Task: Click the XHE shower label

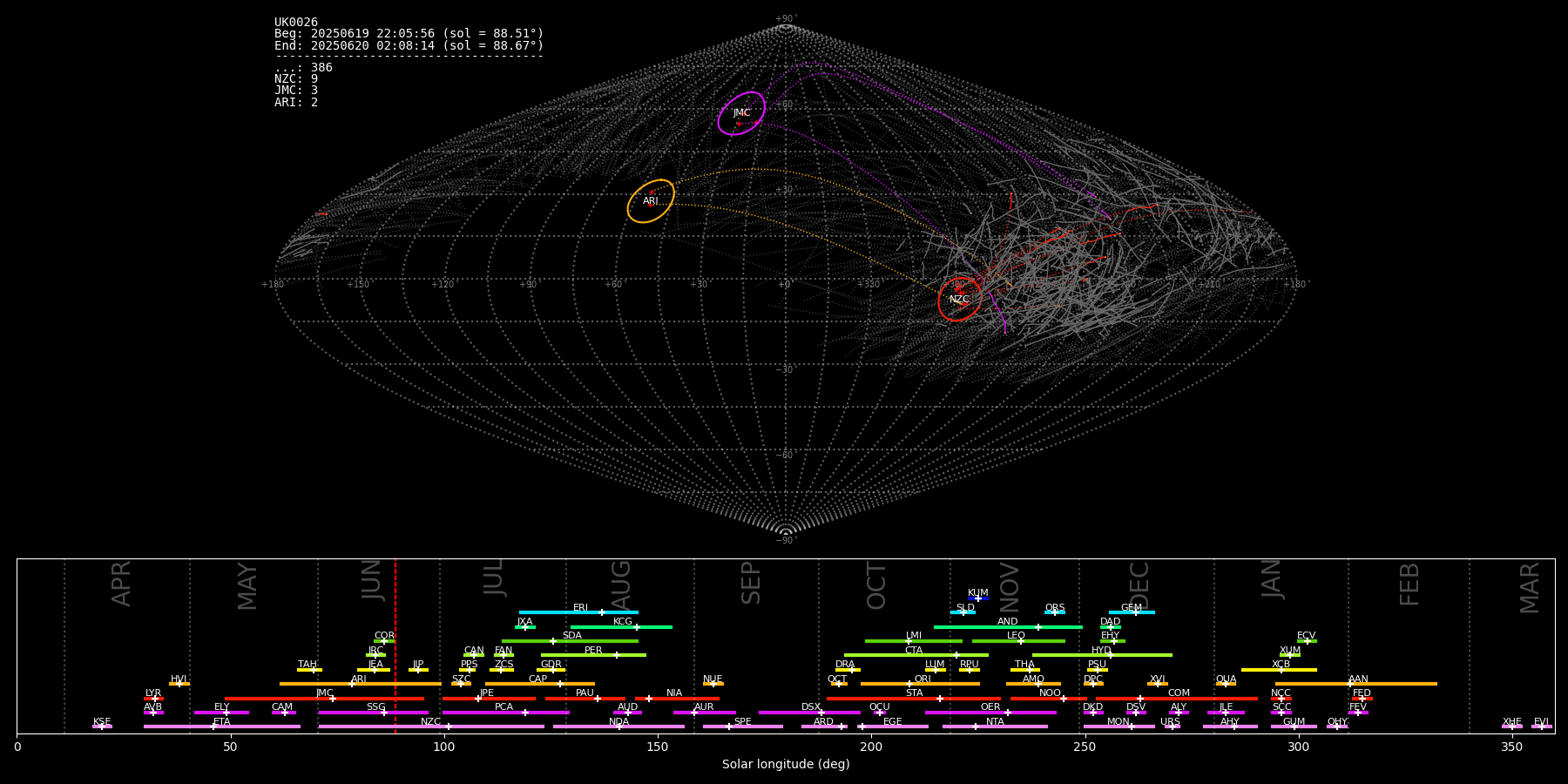Action: (1512, 722)
